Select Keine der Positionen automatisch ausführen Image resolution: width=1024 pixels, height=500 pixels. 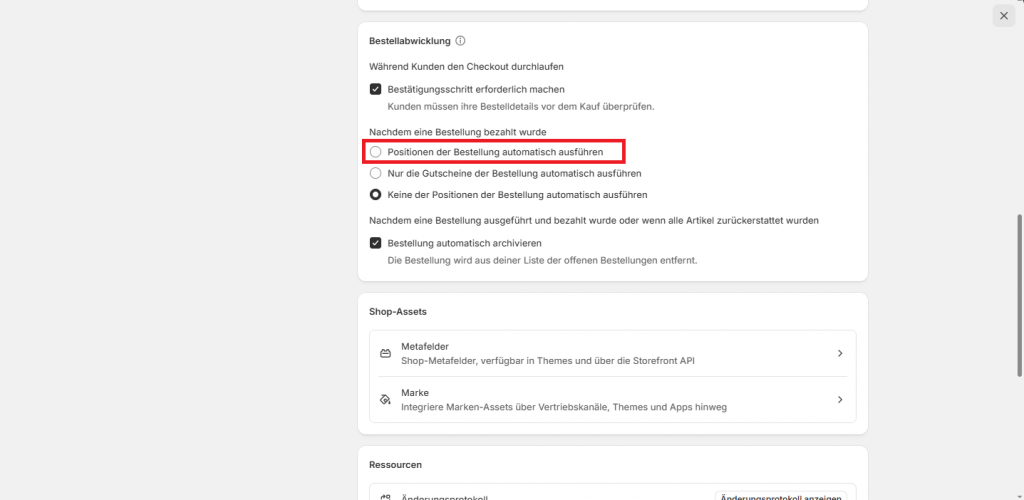[376, 195]
